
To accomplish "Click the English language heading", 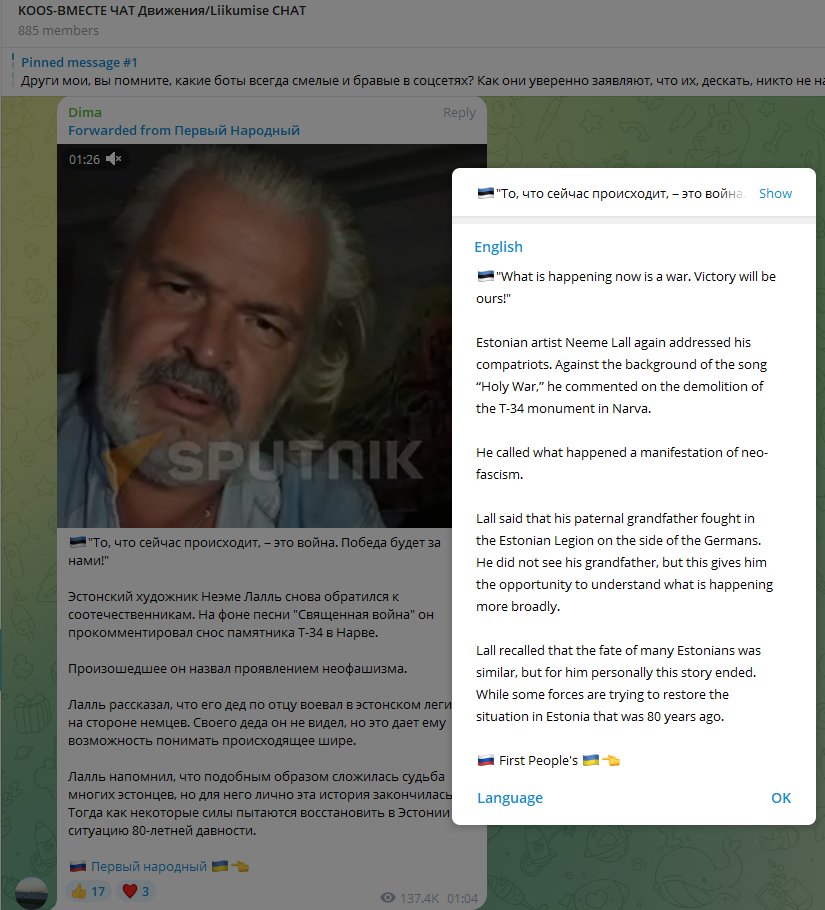I will pyautogui.click(x=498, y=247).
